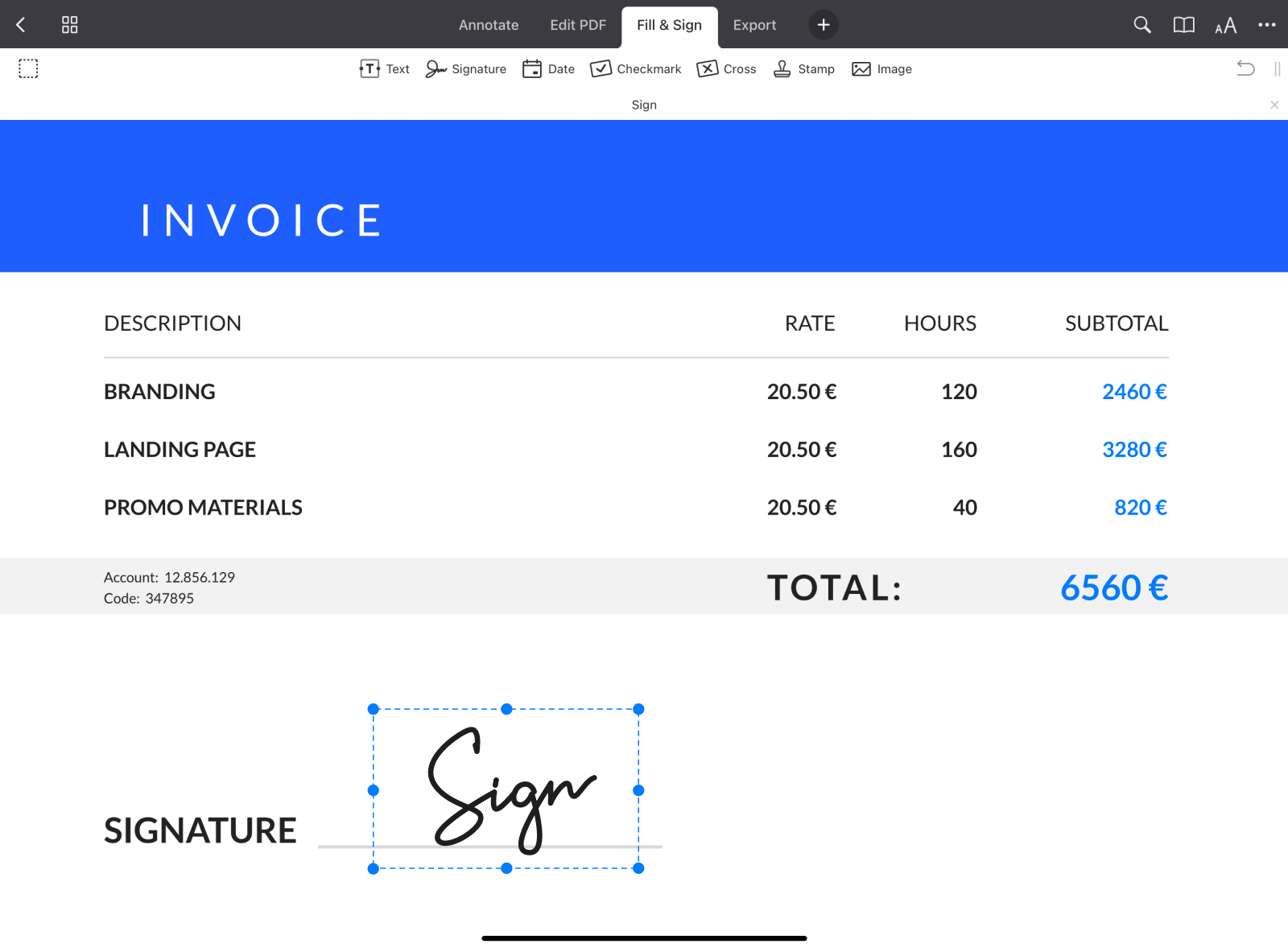
Task: Switch to the Edit PDF tab
Action: click(578, 25)
